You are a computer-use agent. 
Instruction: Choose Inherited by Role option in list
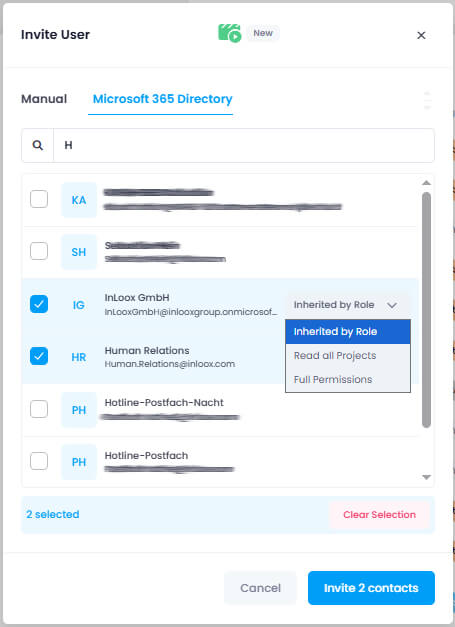click(348, 331)
